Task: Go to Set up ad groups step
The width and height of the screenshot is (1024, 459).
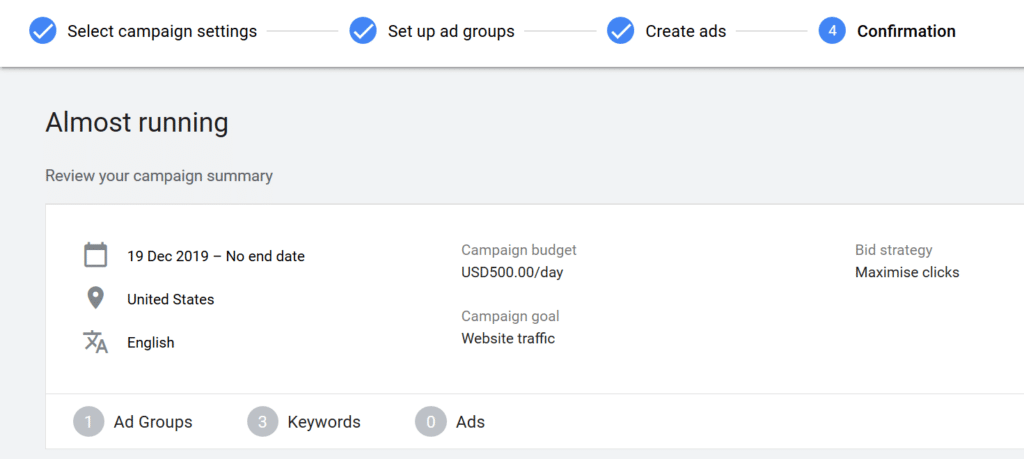Action: point(451,31)
